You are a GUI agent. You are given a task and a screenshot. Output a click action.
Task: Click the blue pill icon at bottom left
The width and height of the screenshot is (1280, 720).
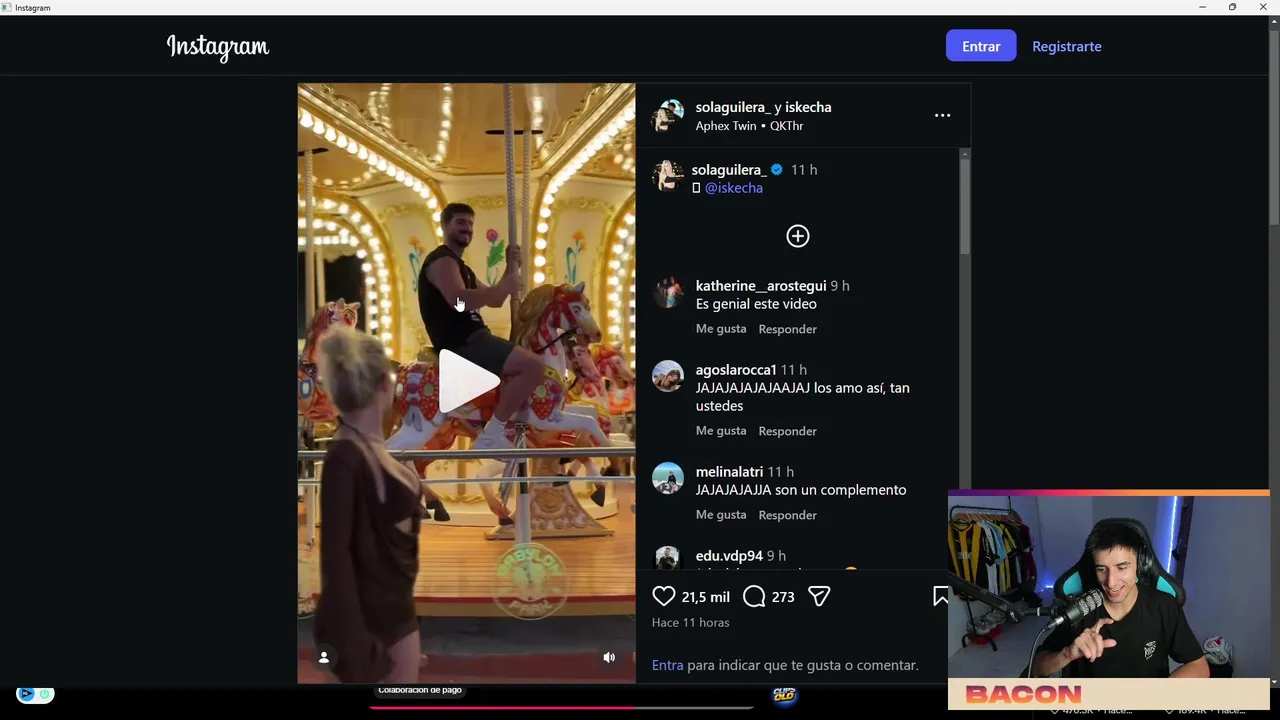point(35,694)
